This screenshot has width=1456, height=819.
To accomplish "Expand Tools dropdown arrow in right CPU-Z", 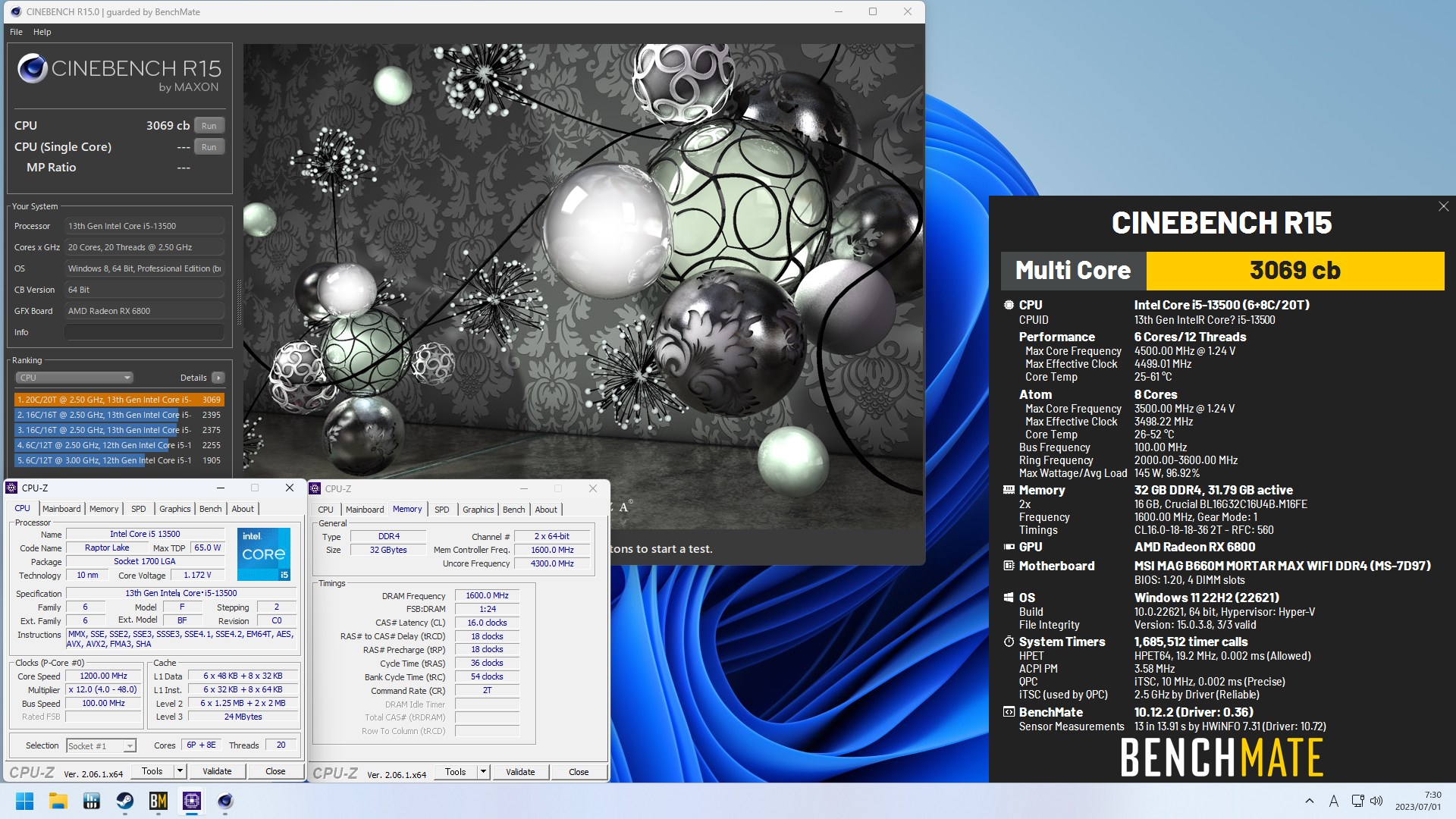I will pyautogui.click(x=484, y=772).
